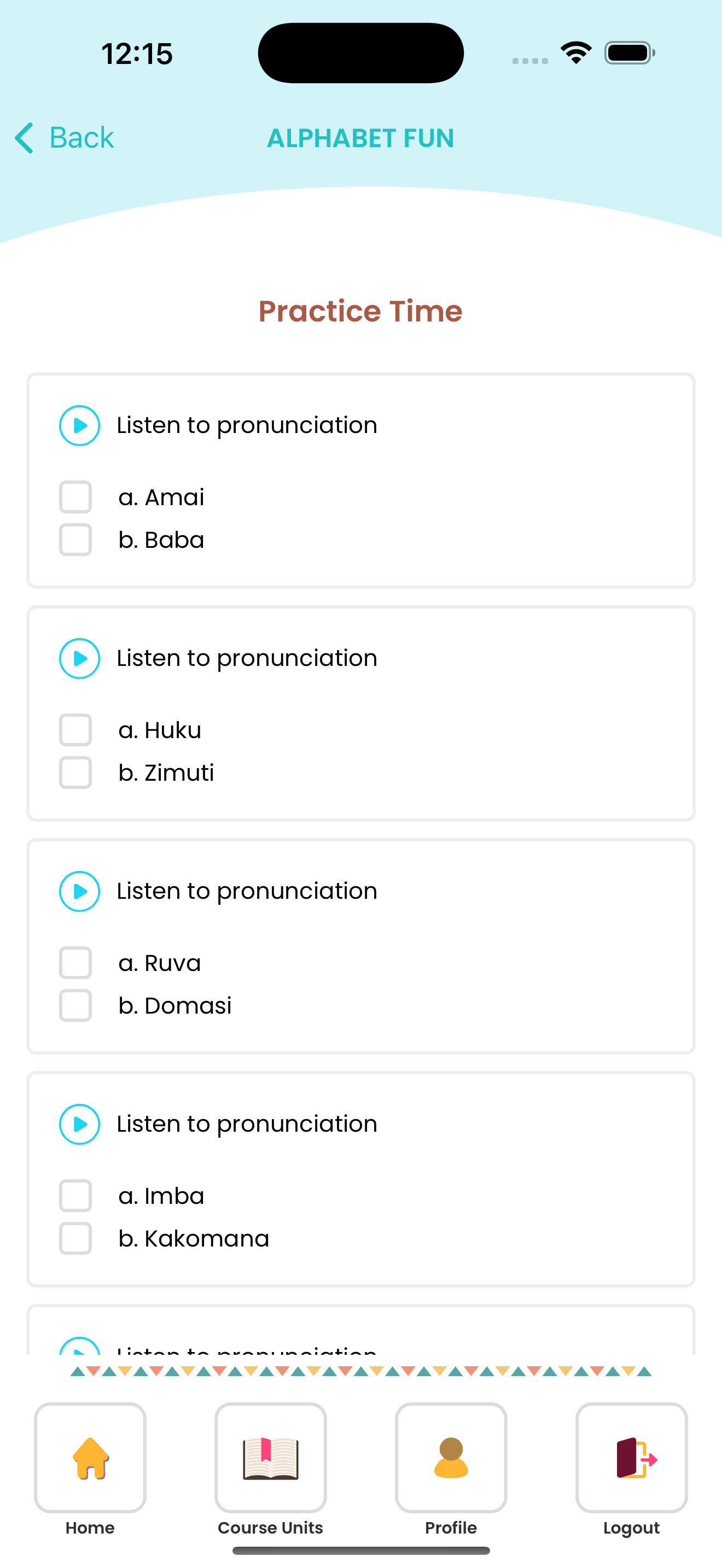Open Course Units book icon
Viewport: 722px width, 1568px height.
click(270, 1458)
